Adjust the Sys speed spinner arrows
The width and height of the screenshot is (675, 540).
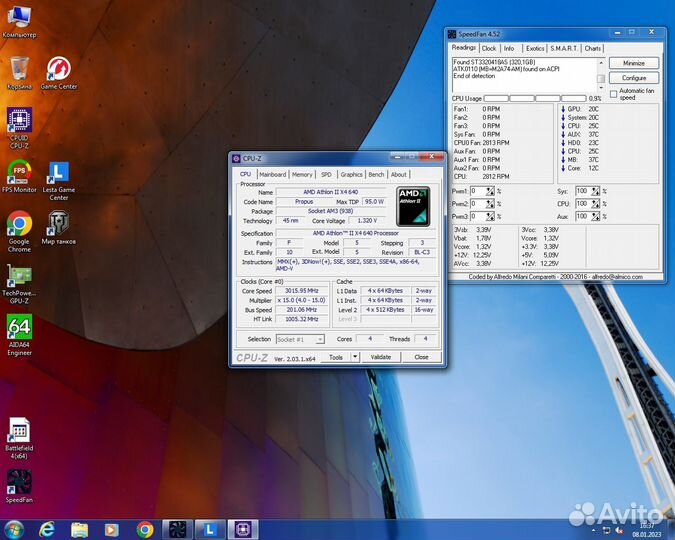point(595,191)
